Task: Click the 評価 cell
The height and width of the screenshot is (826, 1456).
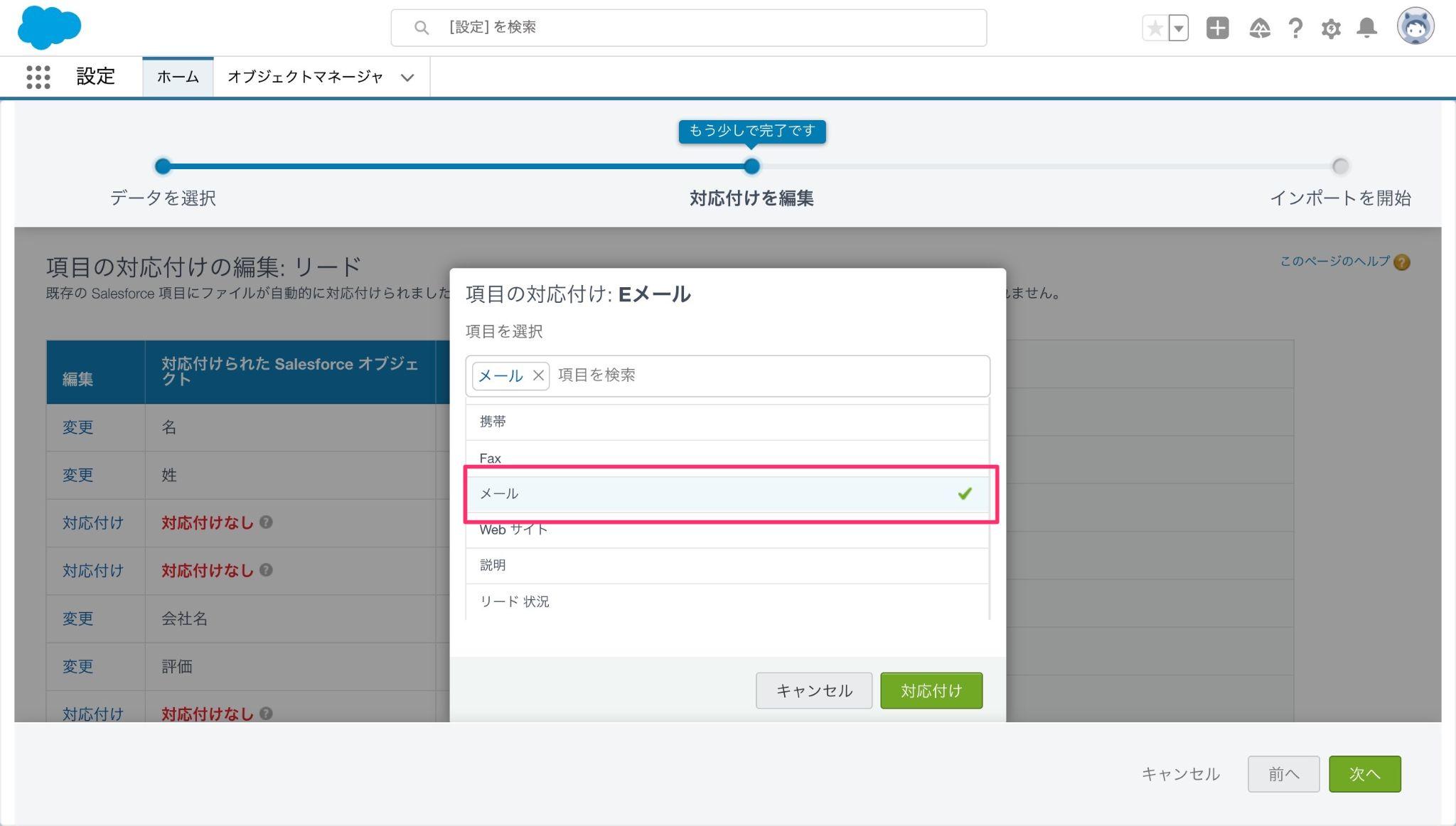Action: [290, 667]
